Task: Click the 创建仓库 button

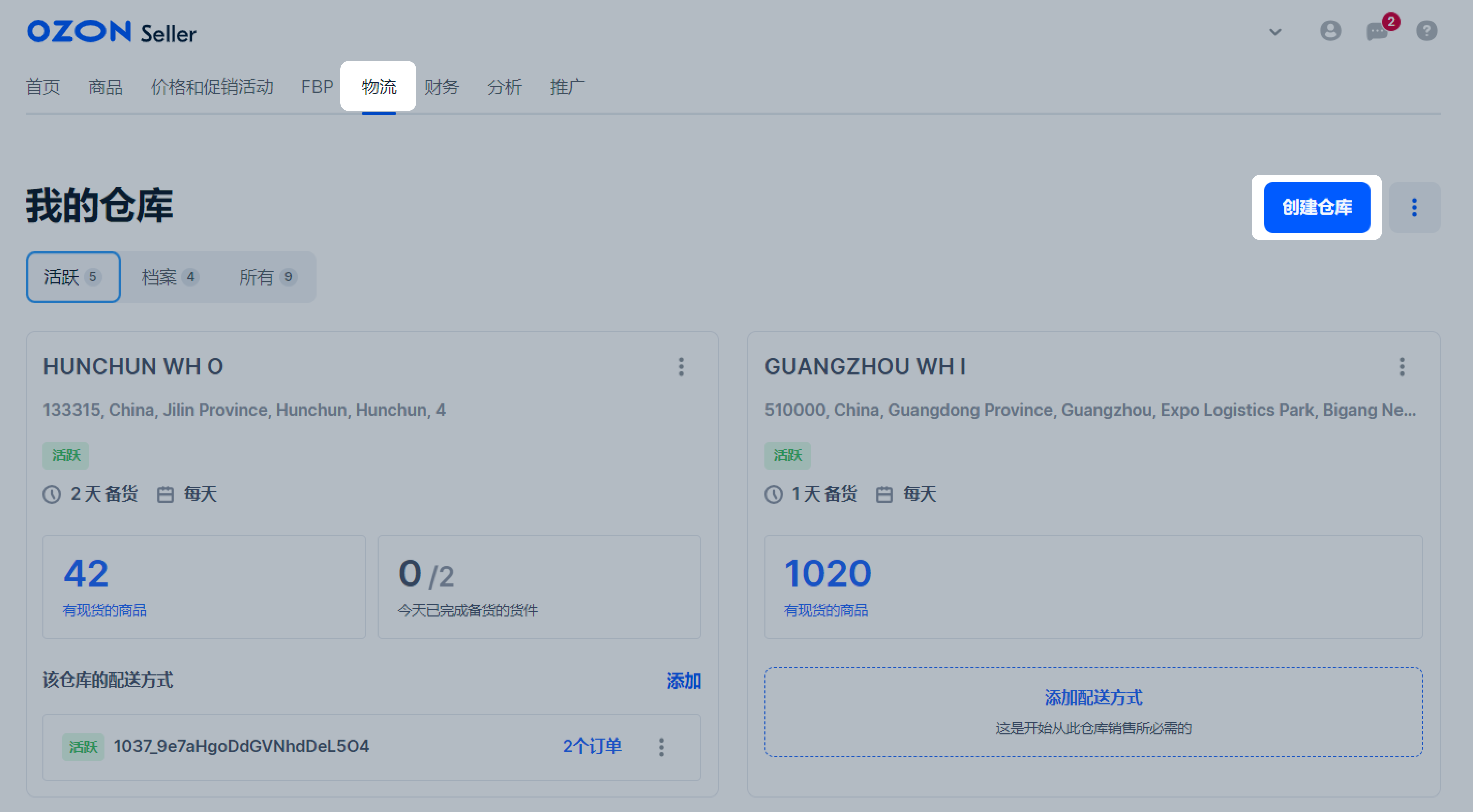Action: (1316, 207)
